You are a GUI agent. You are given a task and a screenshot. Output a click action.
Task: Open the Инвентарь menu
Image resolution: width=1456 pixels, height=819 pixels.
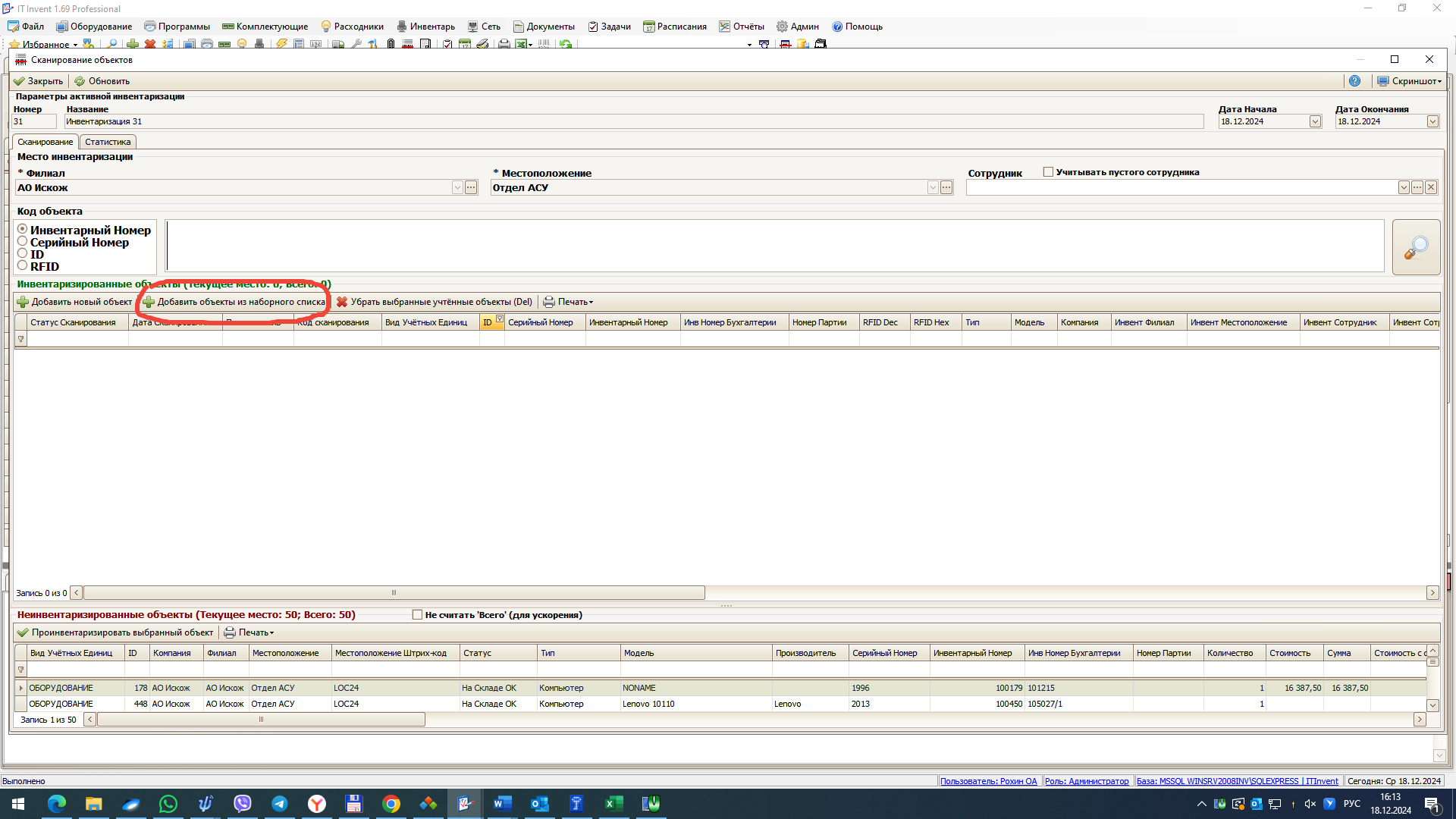(425, 27)
